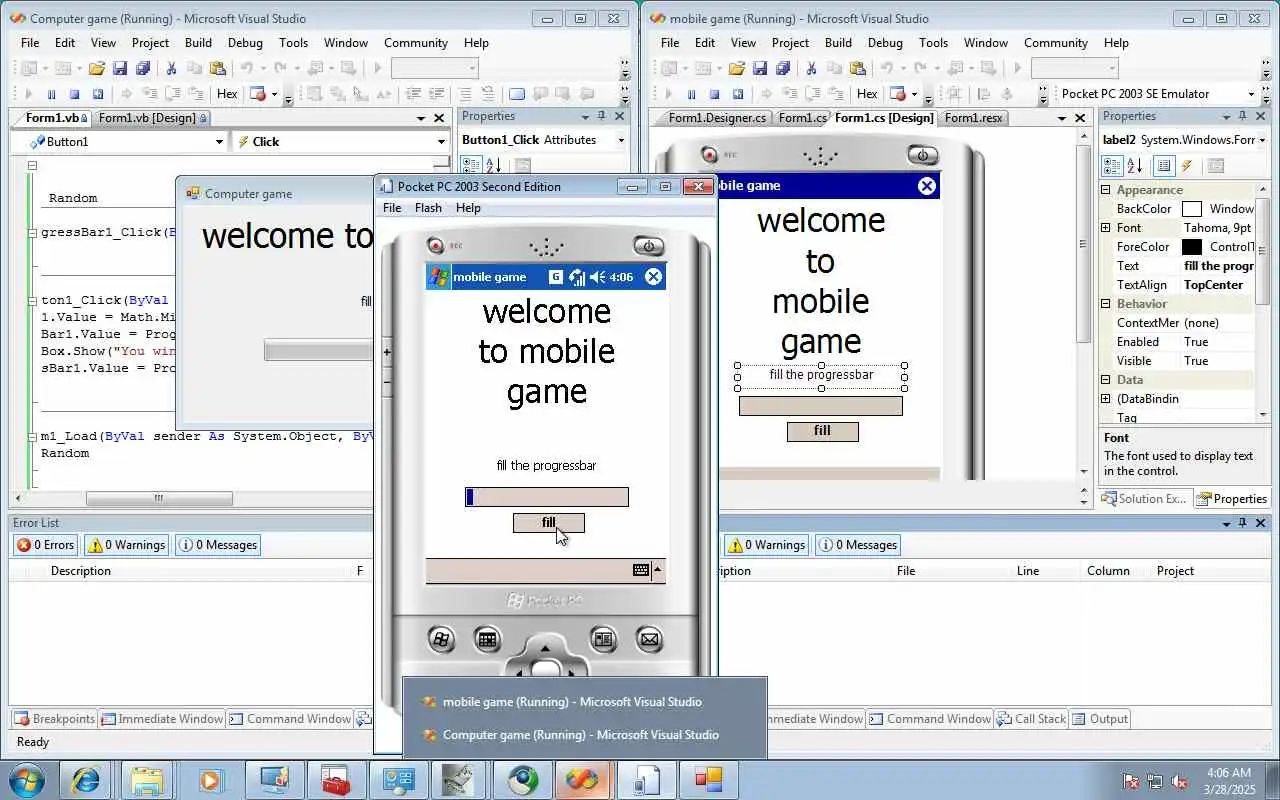Switch to Form1.resx tab
1280x800 pixels.
tap(974, 118)
